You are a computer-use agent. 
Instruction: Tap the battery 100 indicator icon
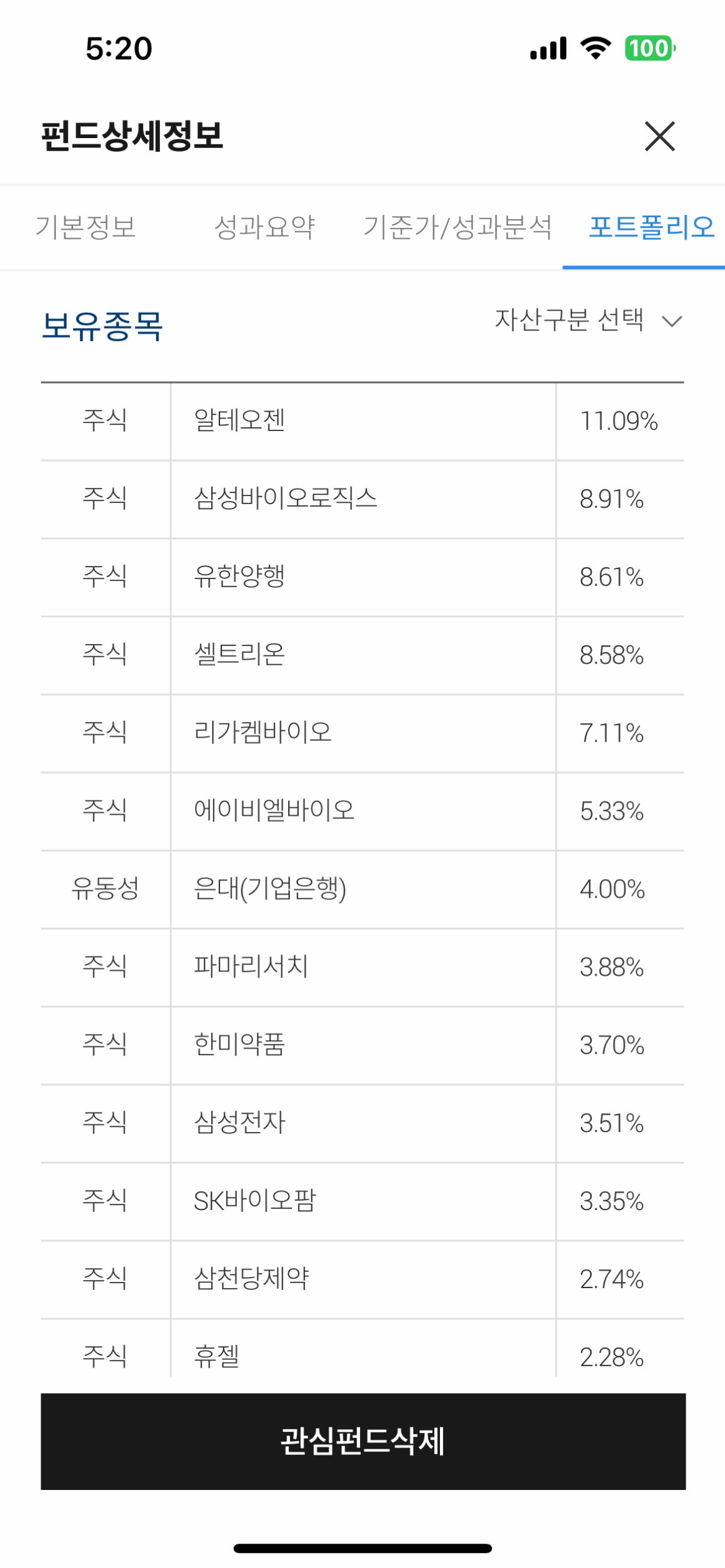pos(650,48)
